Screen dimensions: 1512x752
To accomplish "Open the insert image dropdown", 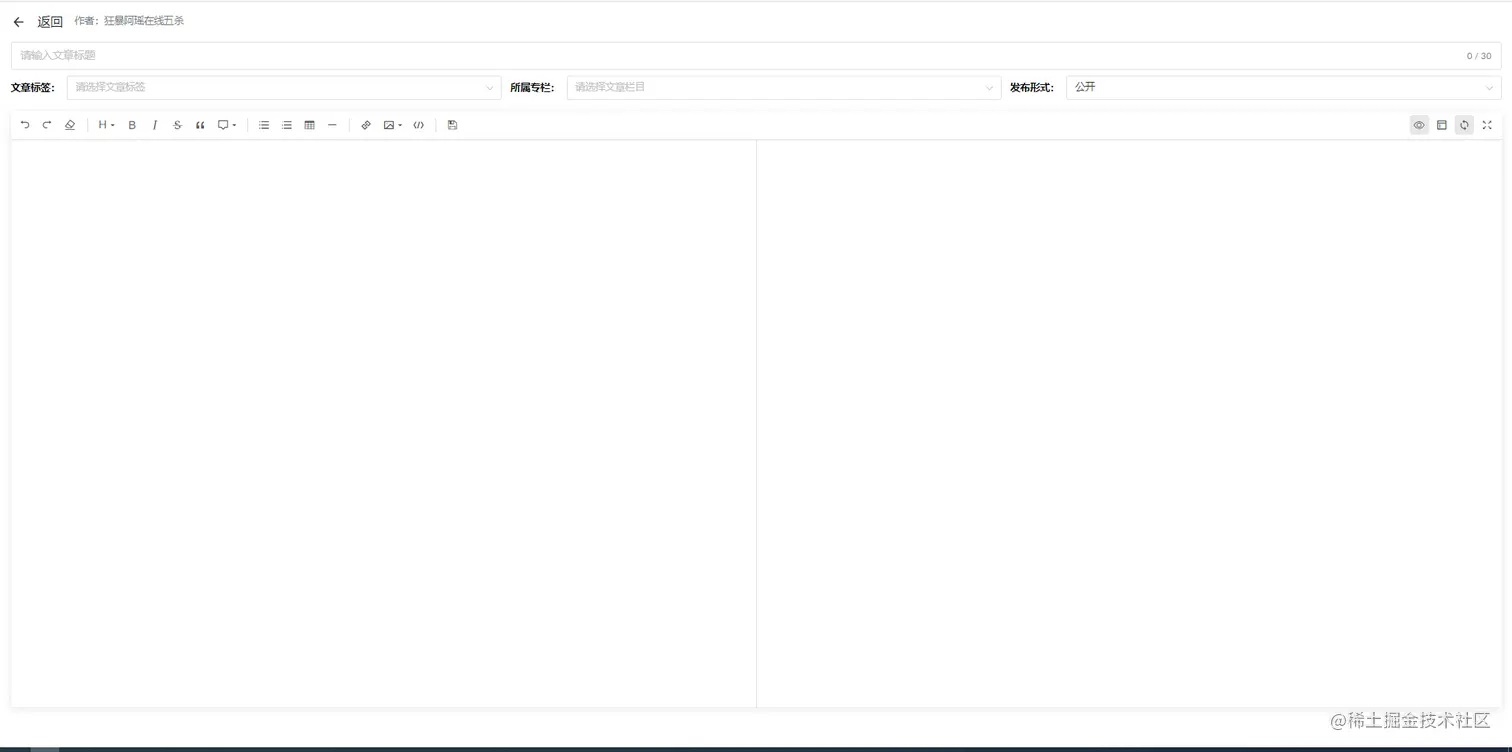I will tap(393, 125).
